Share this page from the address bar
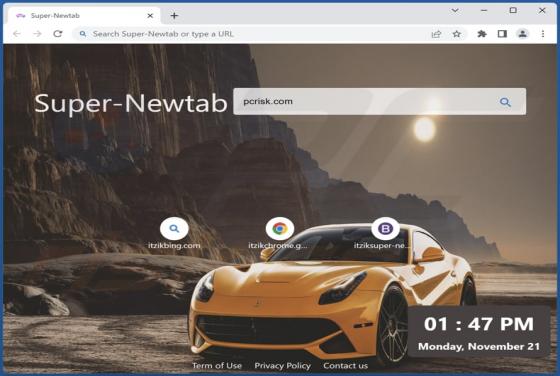560x376 pixels. [x=436, y=34]
